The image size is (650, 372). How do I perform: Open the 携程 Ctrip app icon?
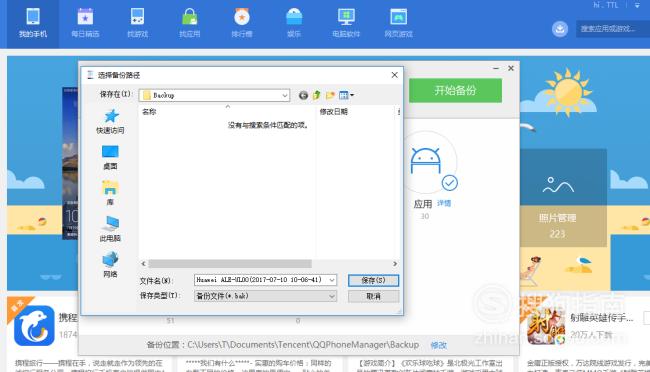pyautogui.click(x=34, y=326)
